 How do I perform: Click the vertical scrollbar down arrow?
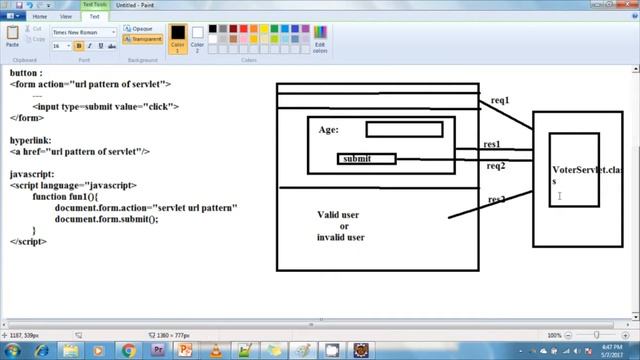click(x=636, y=316)
